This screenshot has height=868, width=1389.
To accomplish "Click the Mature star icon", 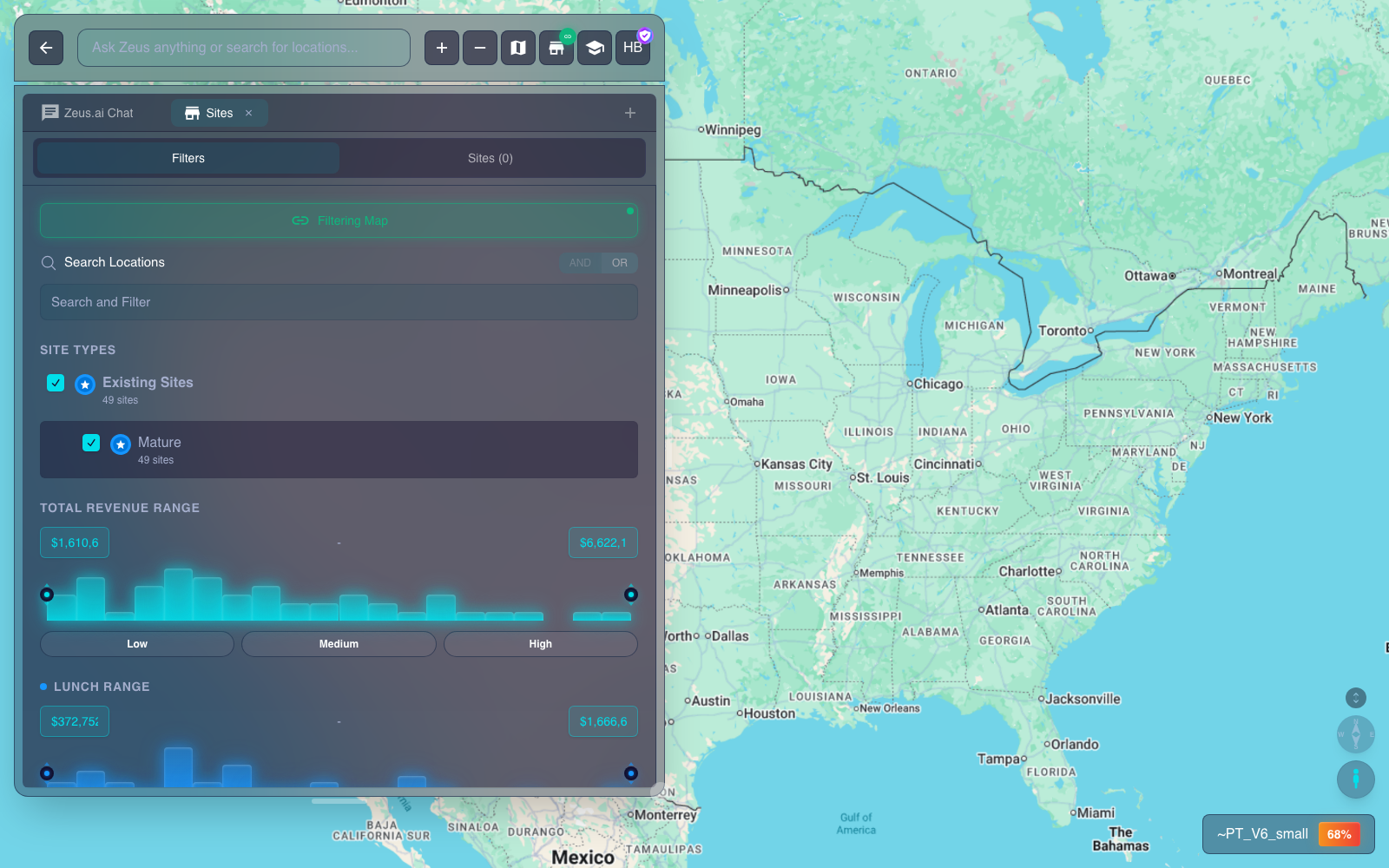I will [121, 444].
